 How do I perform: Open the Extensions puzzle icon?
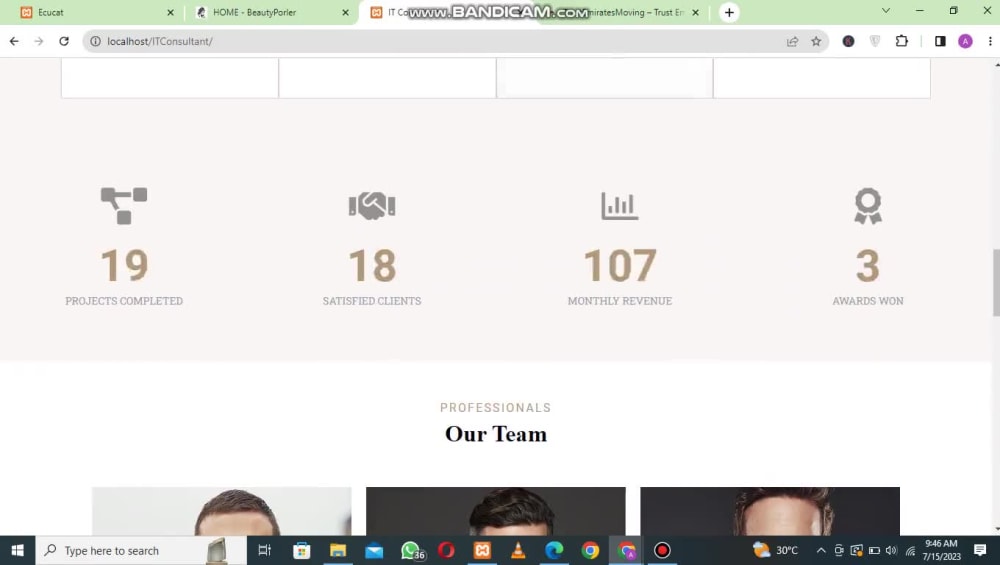coord(901,41)
